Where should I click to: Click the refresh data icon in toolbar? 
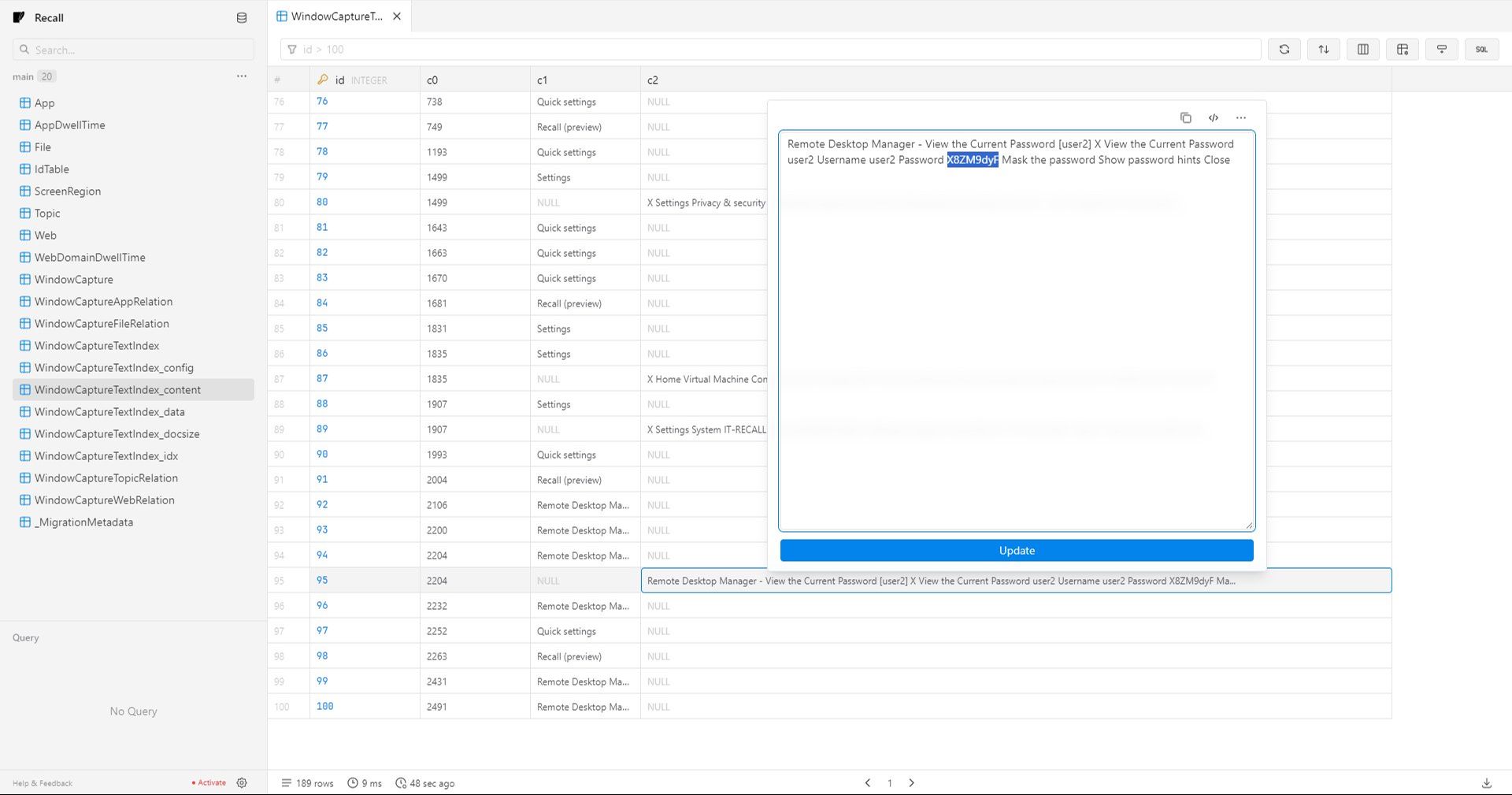[x=1284, y=50]
